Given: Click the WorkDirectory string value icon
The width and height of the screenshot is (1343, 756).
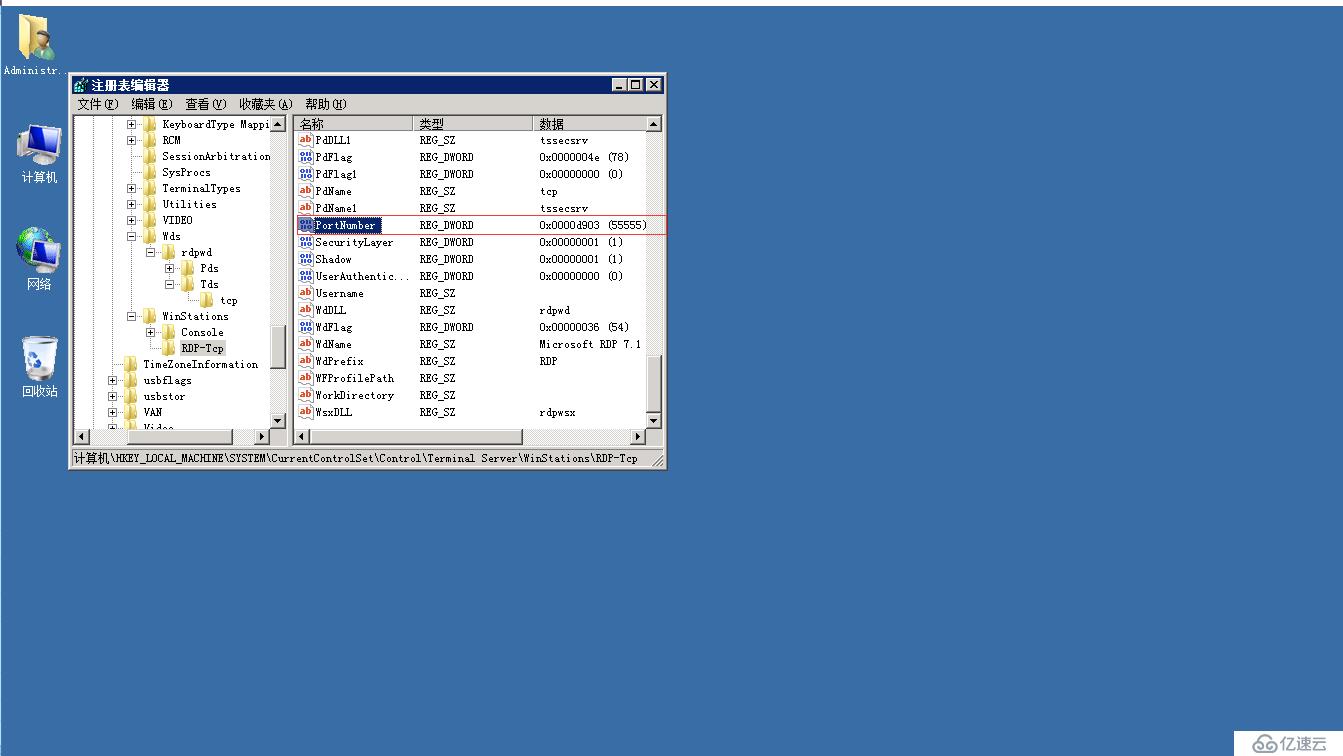Looking at the screenshot, I should (306, 395).
